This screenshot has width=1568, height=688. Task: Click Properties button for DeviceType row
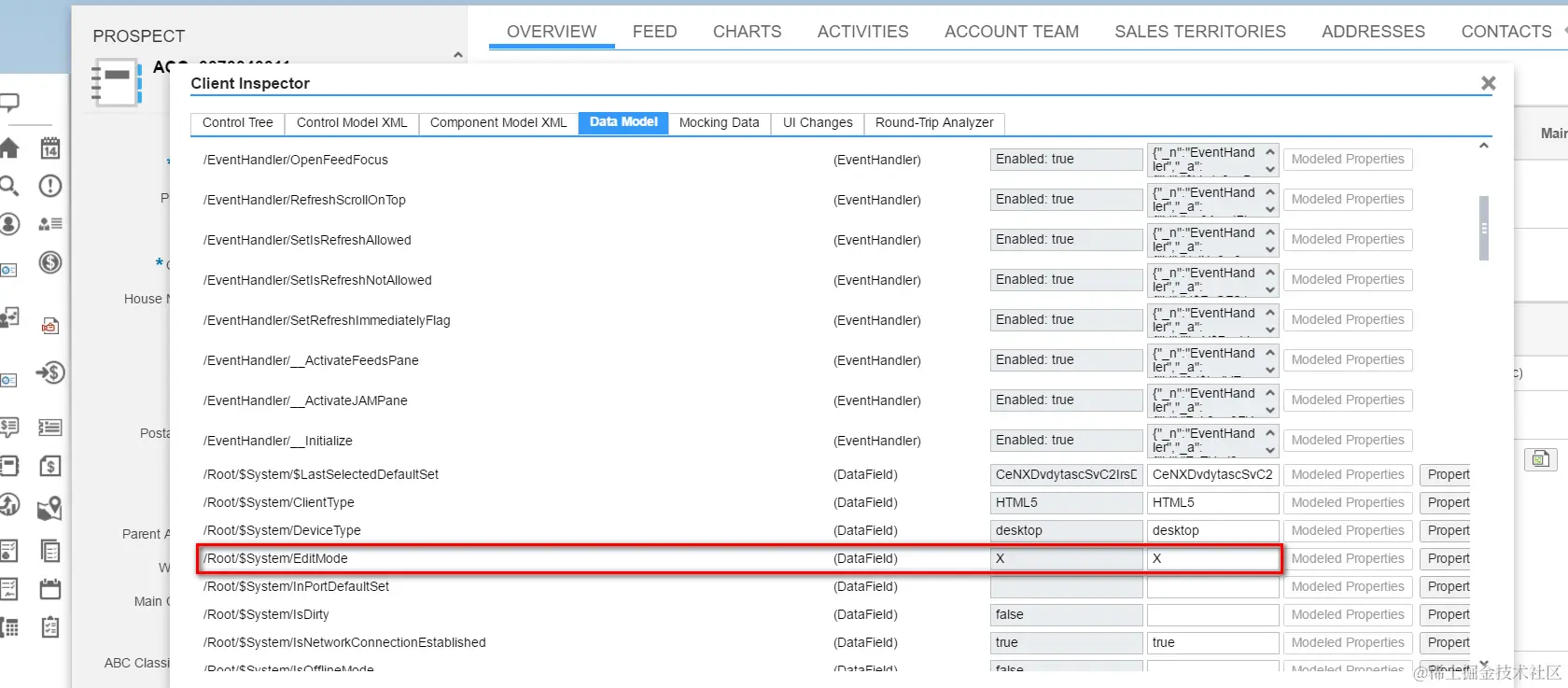click(1447, 530)
